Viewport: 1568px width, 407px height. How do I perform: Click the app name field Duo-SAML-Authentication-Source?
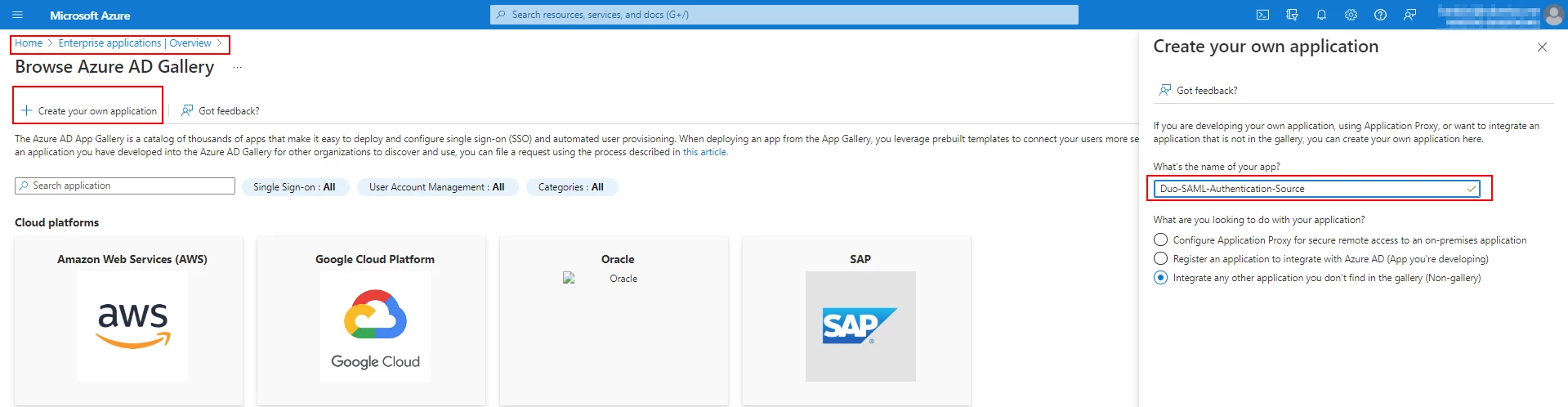[1316, 189]
